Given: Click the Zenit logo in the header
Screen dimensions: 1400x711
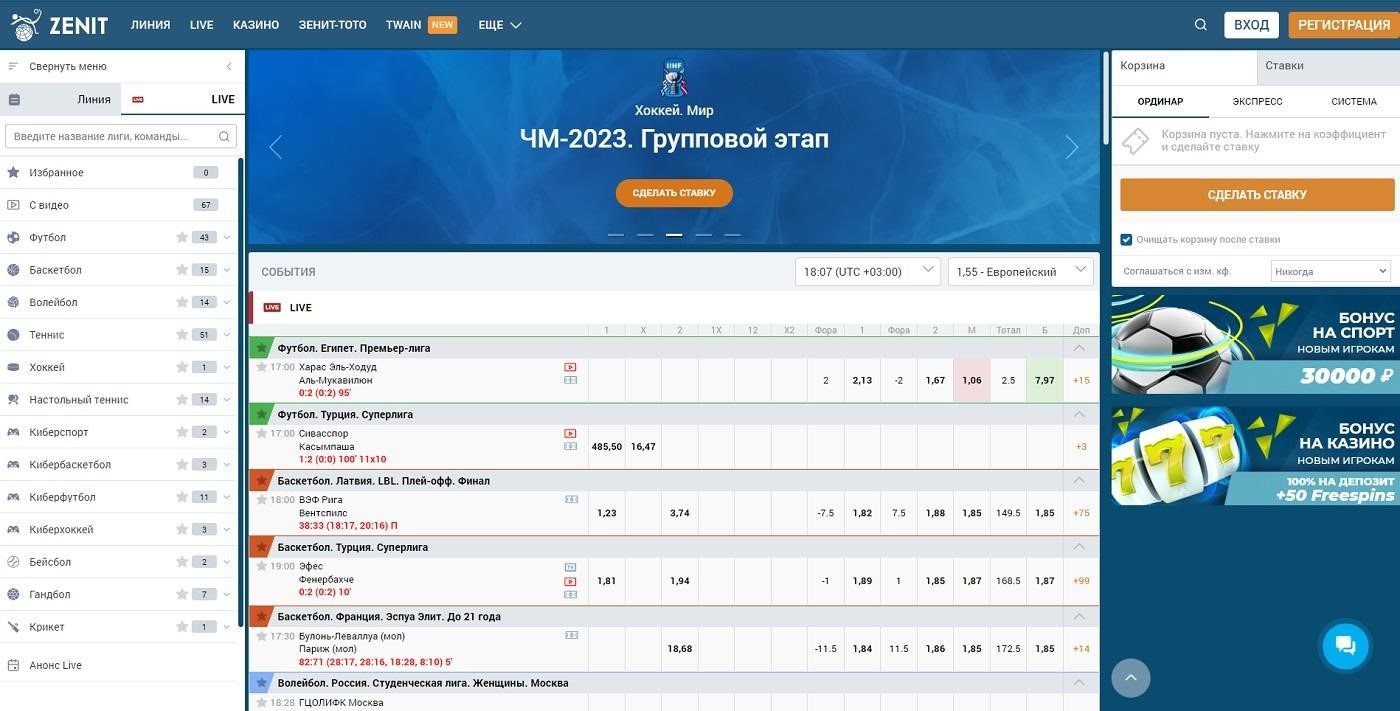Looking at the screenshot, I should pos(60,24).
